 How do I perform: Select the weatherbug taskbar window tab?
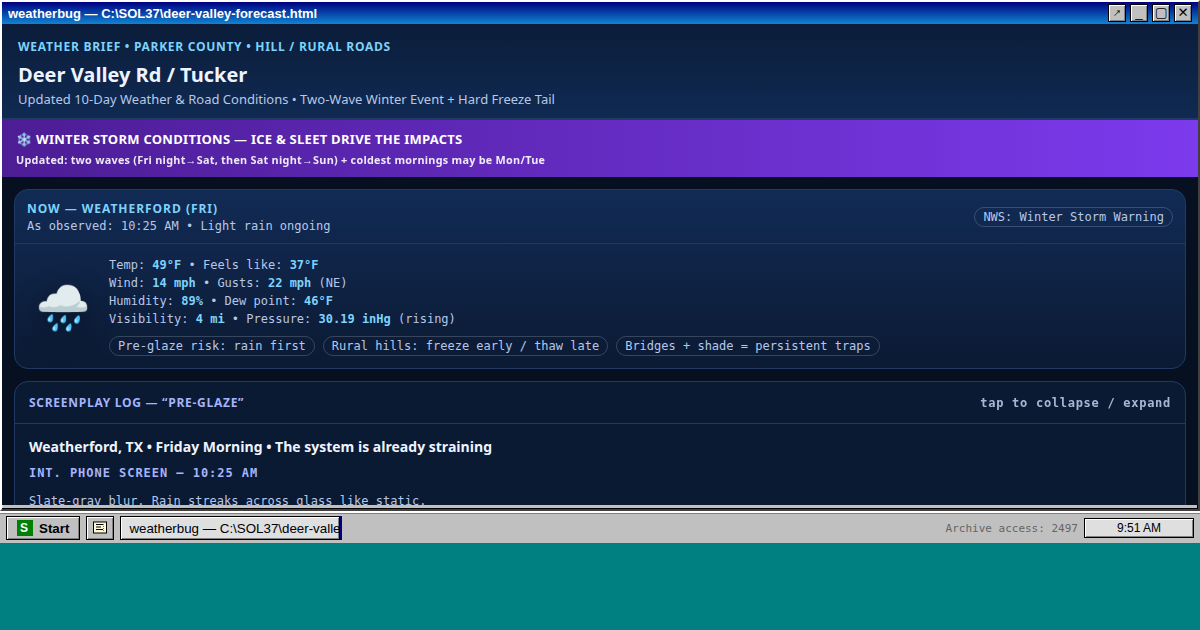click(231, 528)
